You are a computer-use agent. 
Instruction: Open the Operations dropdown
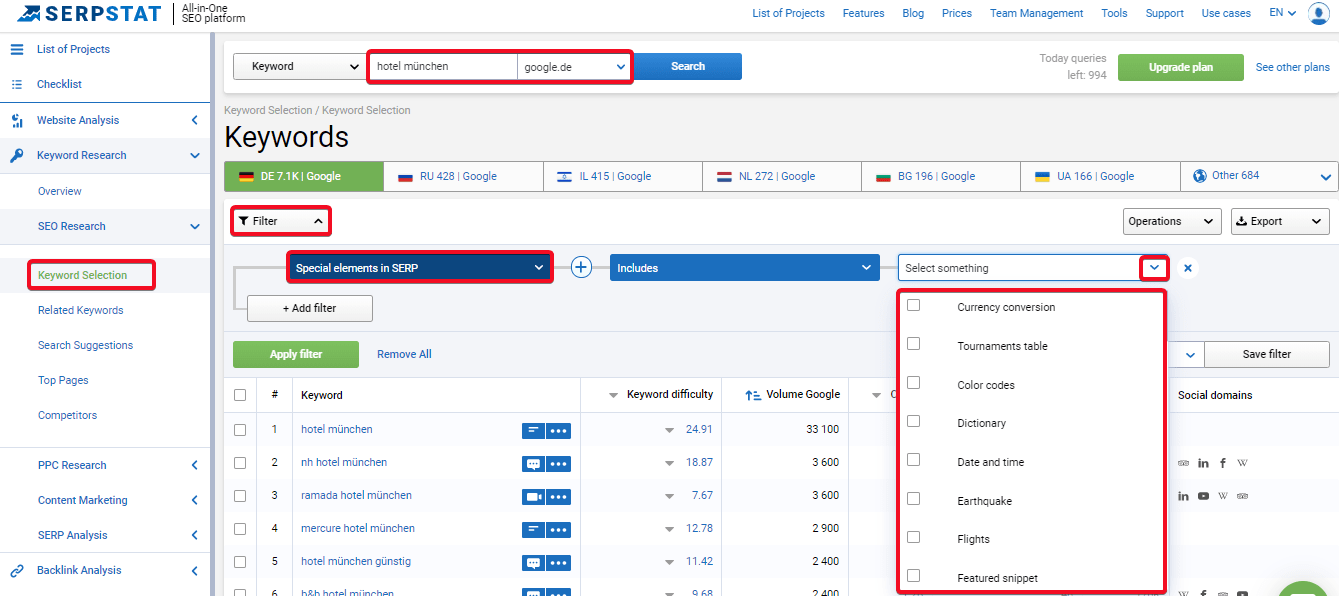tap(1172, 221)
